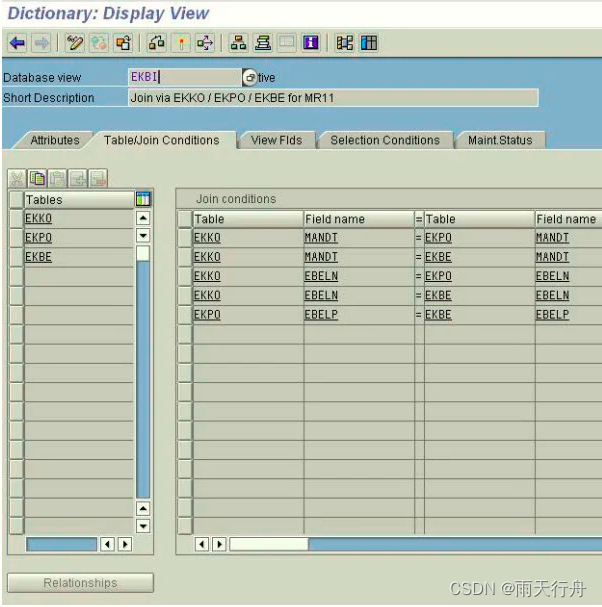Click select-all corner of Join conditions table
Screen dimensions: 602x607
pos(185,219)
